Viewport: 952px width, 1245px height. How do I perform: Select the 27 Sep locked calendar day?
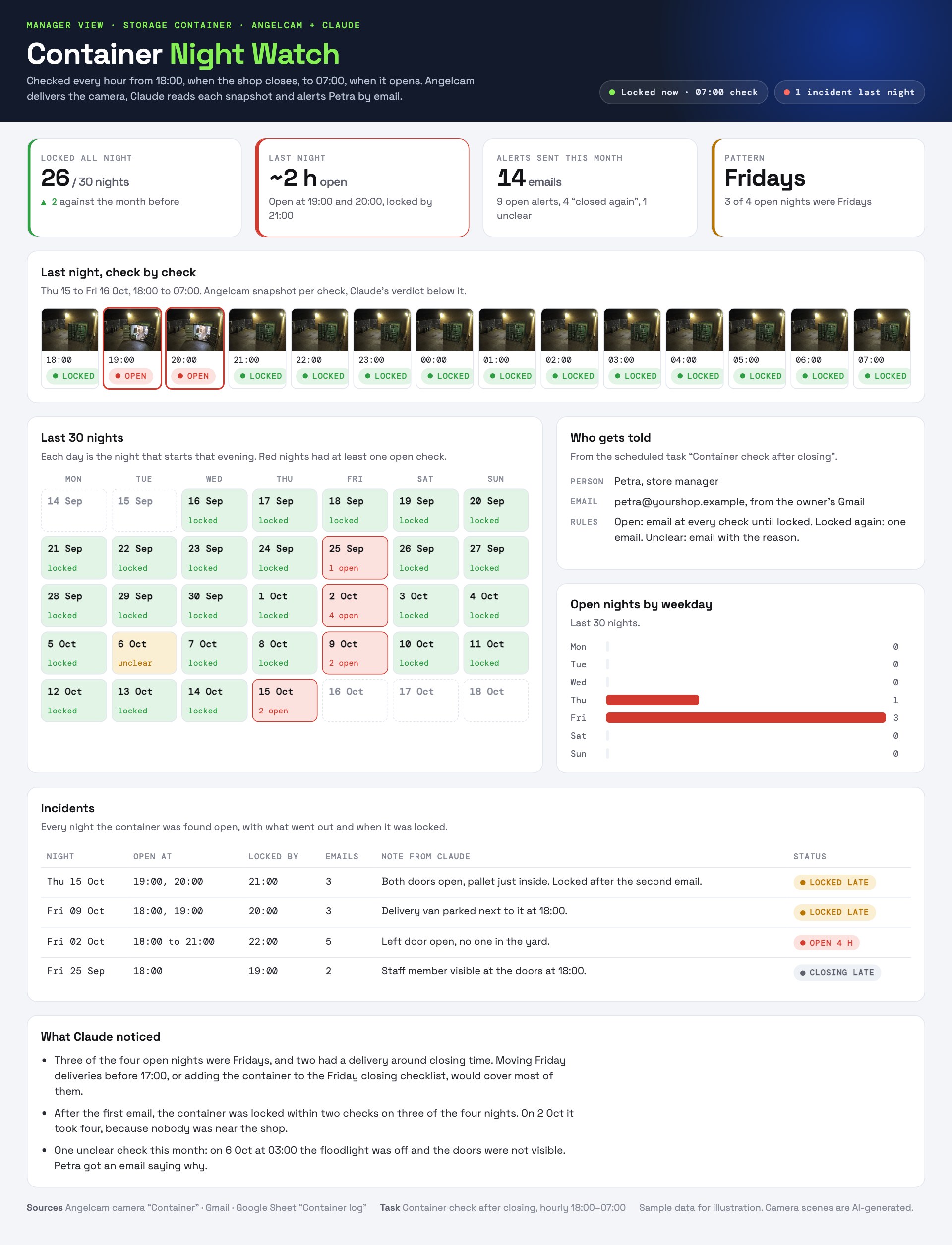[x=496, y=558]
